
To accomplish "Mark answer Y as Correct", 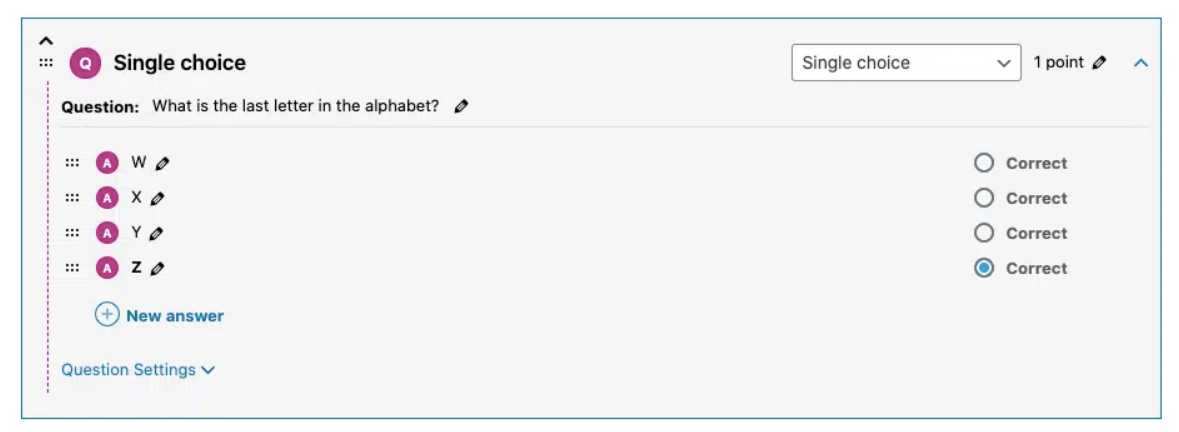I will 984,234.
